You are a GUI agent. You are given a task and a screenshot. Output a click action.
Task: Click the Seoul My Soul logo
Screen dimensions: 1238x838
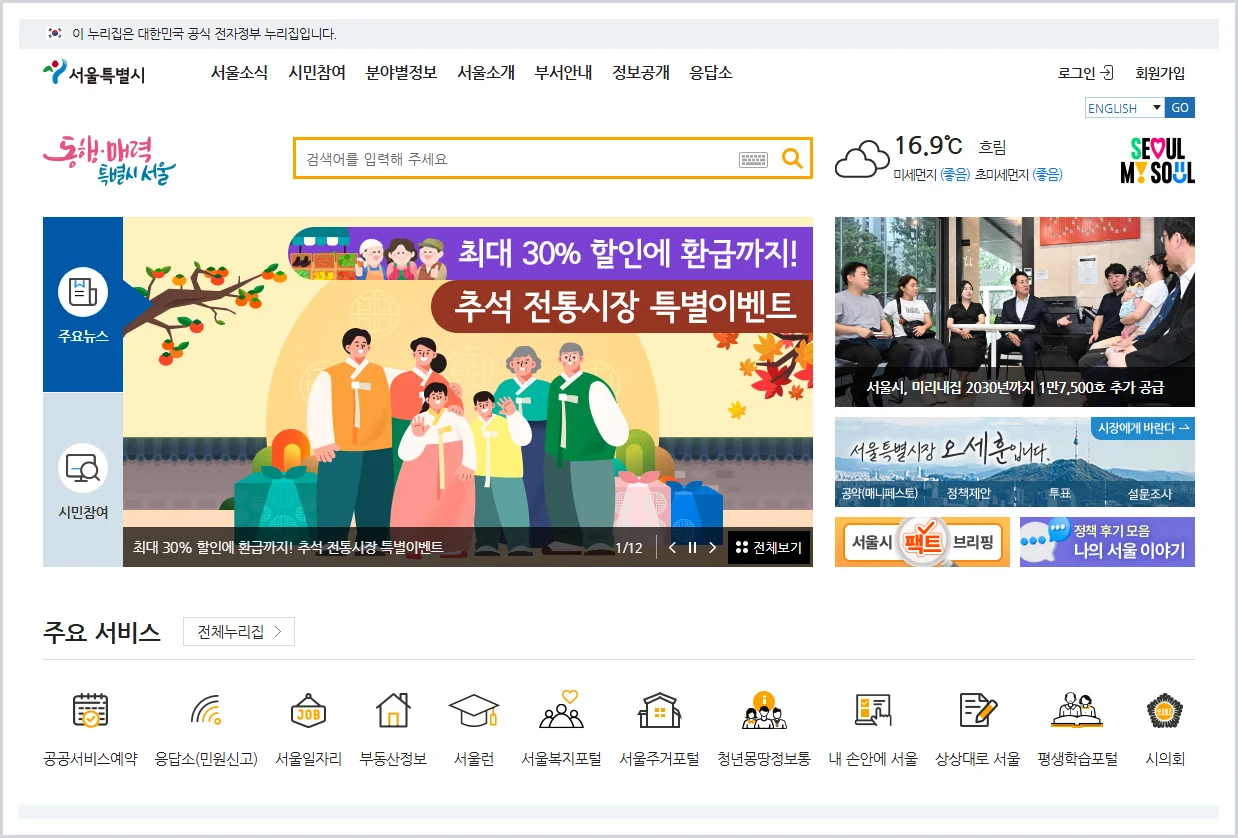[1157, 160]
